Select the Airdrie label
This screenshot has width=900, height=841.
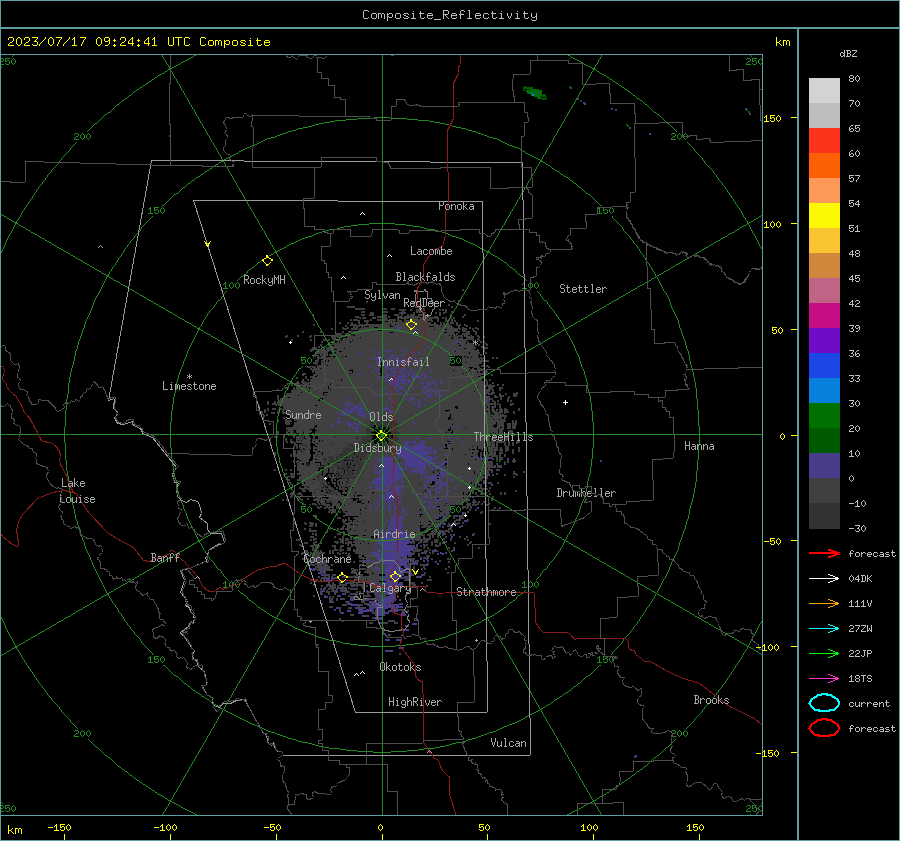click(x=394, y=534)
